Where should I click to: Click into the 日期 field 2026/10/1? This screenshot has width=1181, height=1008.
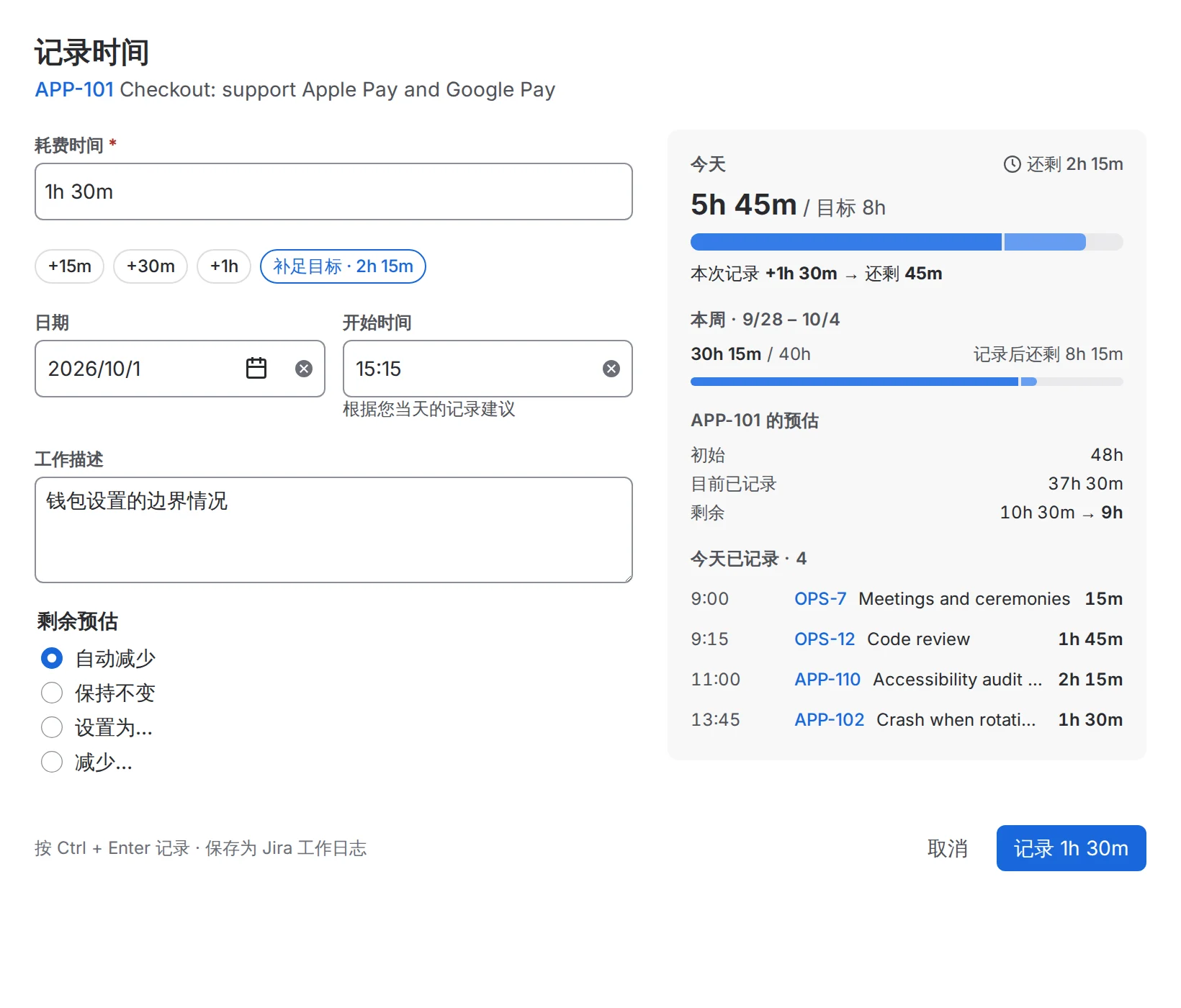coord(180,369)
